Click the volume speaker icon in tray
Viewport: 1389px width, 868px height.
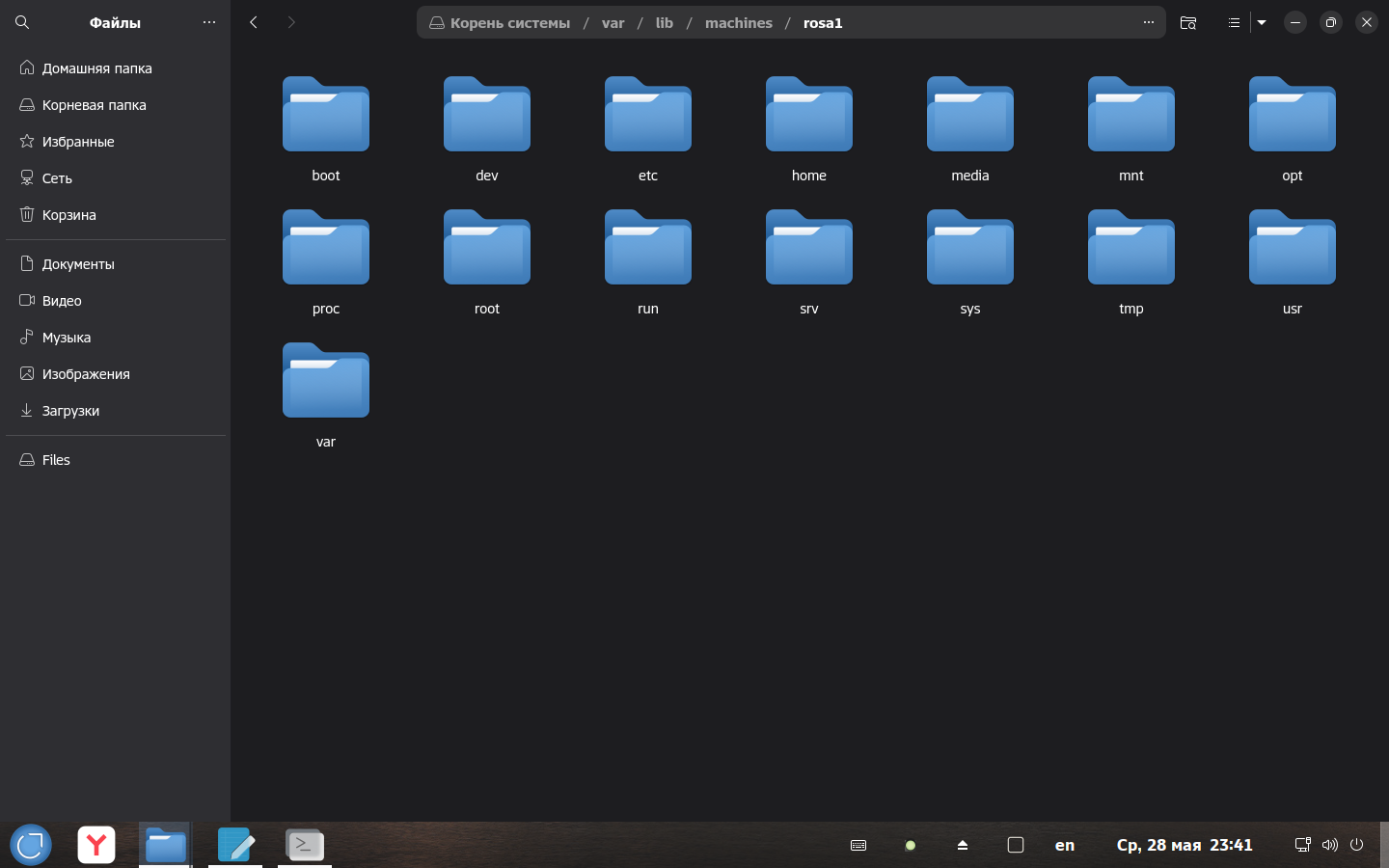pos(1329,845)
